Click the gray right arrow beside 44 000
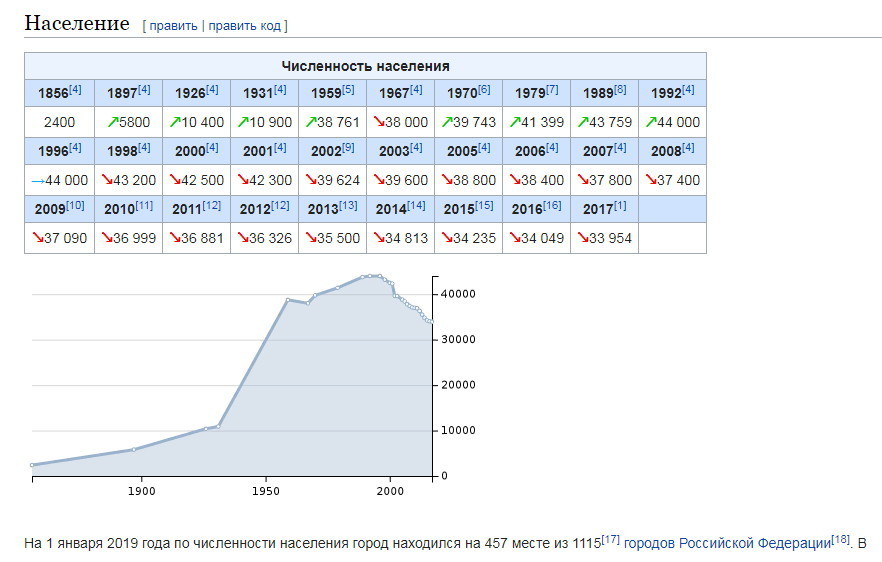The height and width of the screenshot is (562, 882). coord(38,180)
